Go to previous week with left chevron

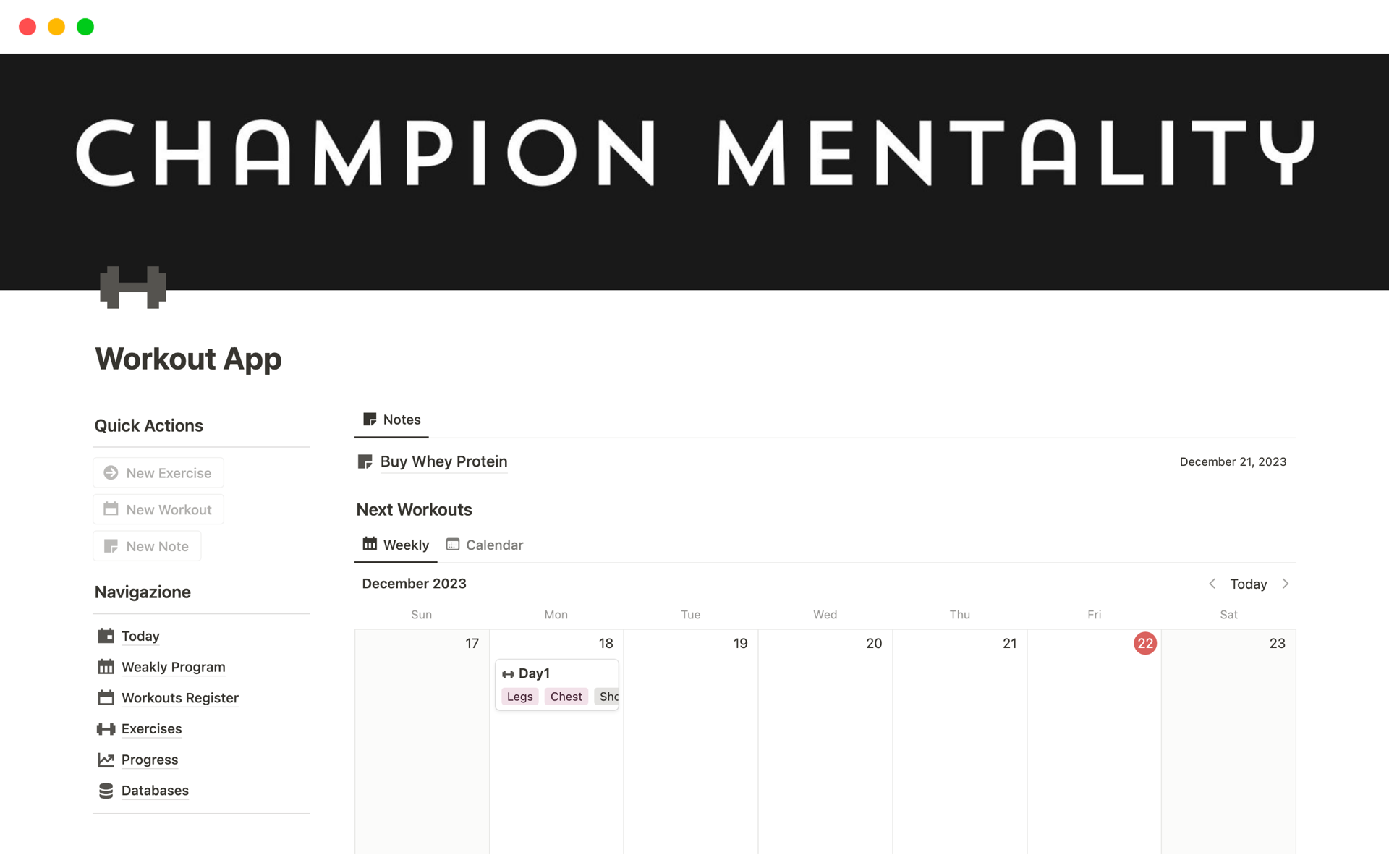[1212, 584]
